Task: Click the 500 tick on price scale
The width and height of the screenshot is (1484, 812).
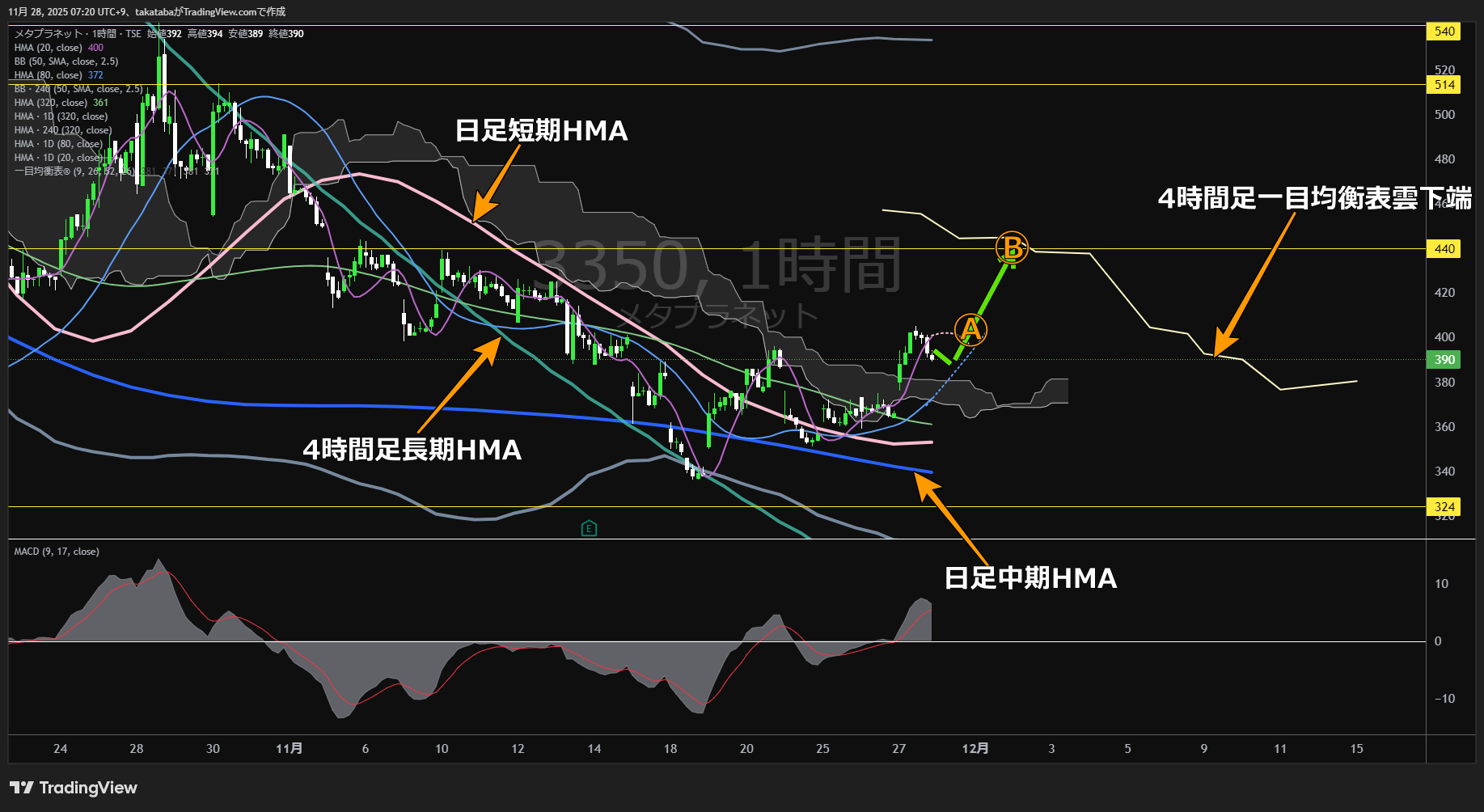Action: point(1444,115)
